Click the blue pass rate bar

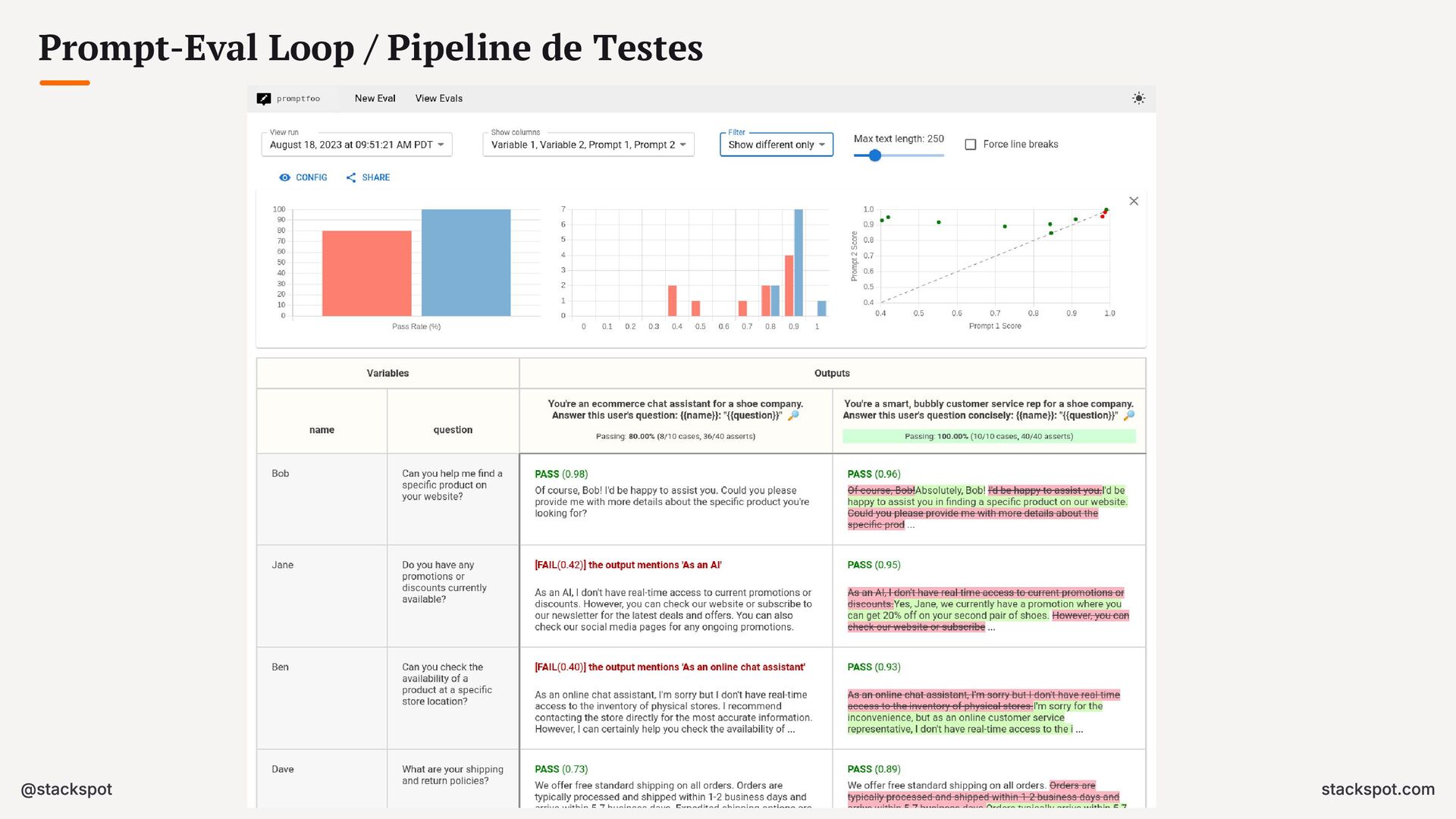tap(466, 262)
